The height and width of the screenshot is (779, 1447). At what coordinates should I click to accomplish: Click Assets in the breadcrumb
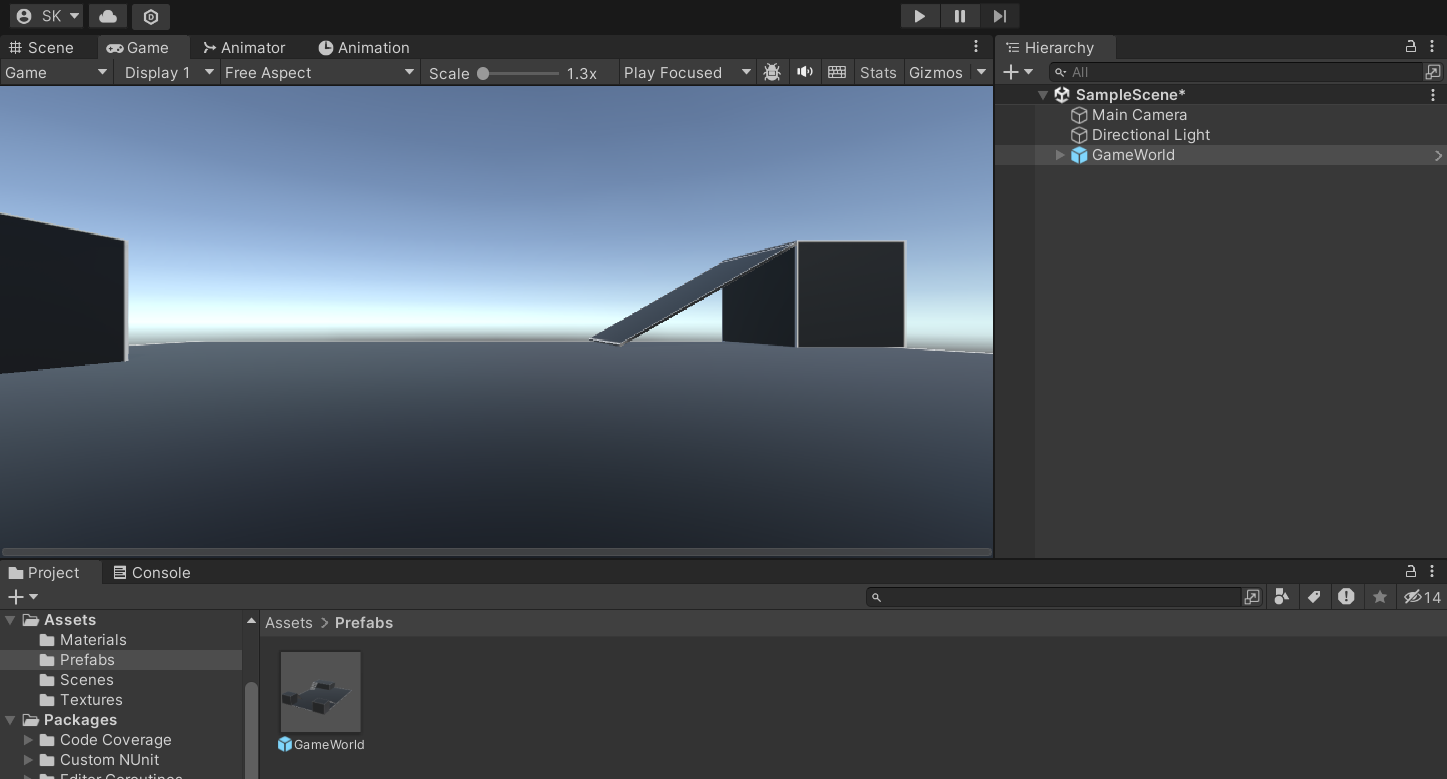289,622
